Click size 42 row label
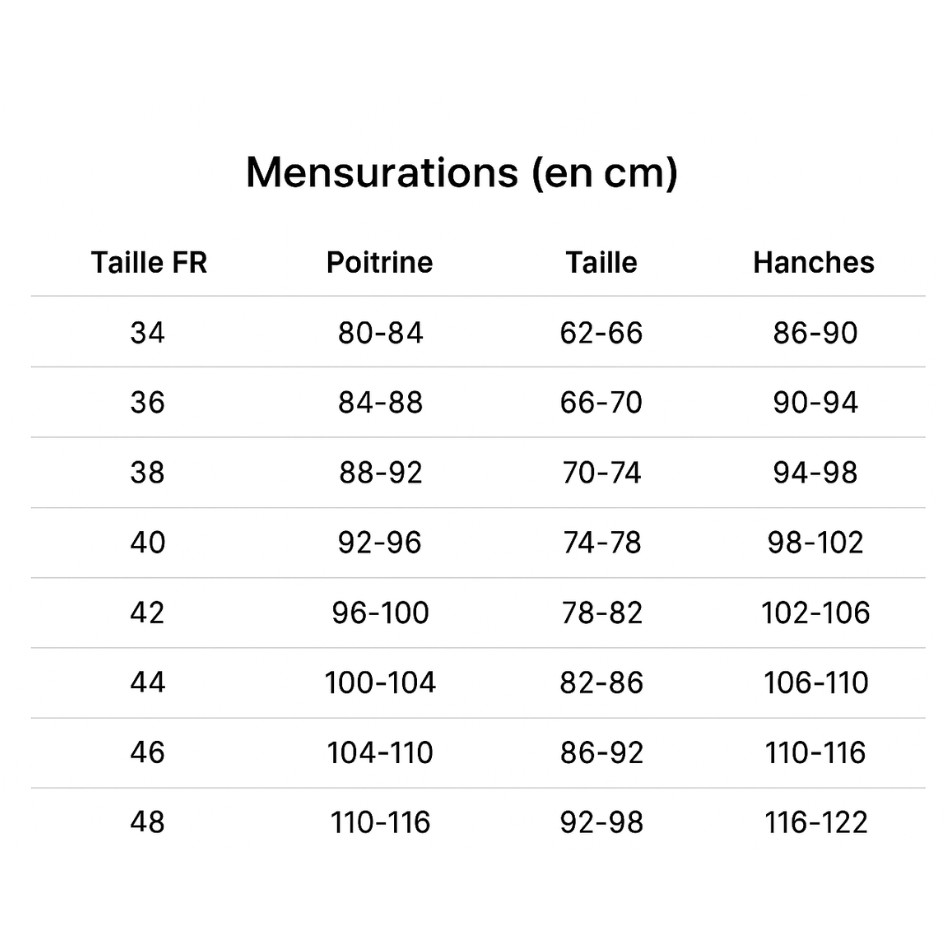 point(147,613)
